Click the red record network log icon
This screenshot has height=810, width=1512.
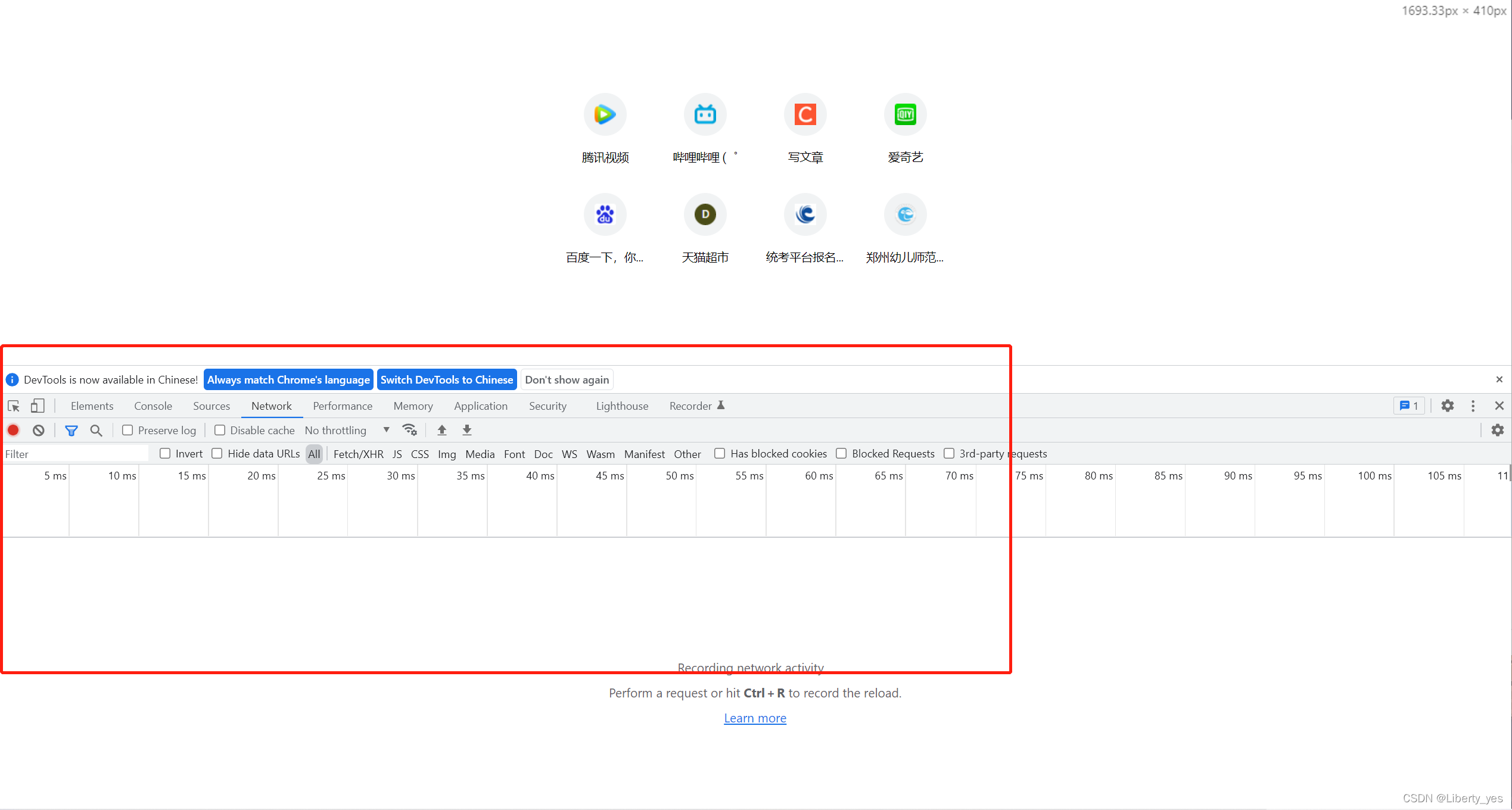(13, 430)
